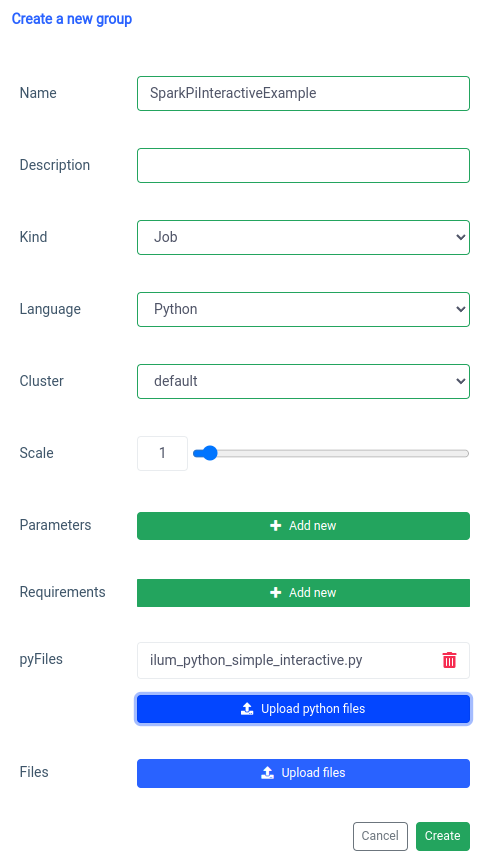Viewport: 490px width, 863px height.
Task: Expand the Cluster dropdown set to default
Action: 303,381
